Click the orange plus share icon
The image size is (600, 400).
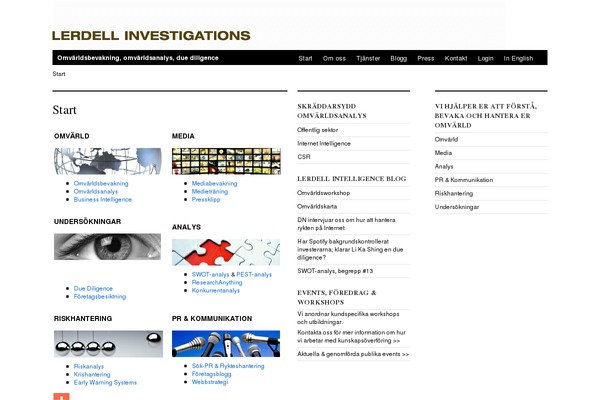pyautogui.click(x=62, y=396)
